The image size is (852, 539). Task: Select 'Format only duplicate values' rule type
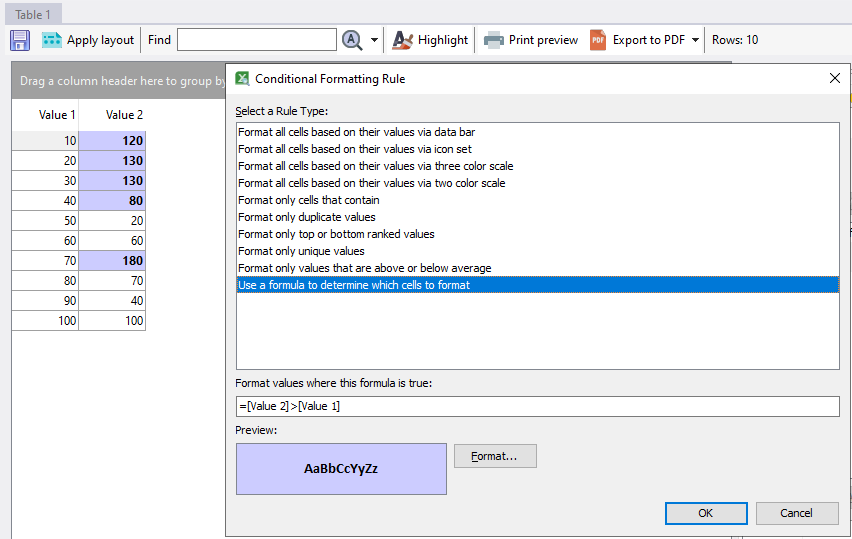point(306,217)
